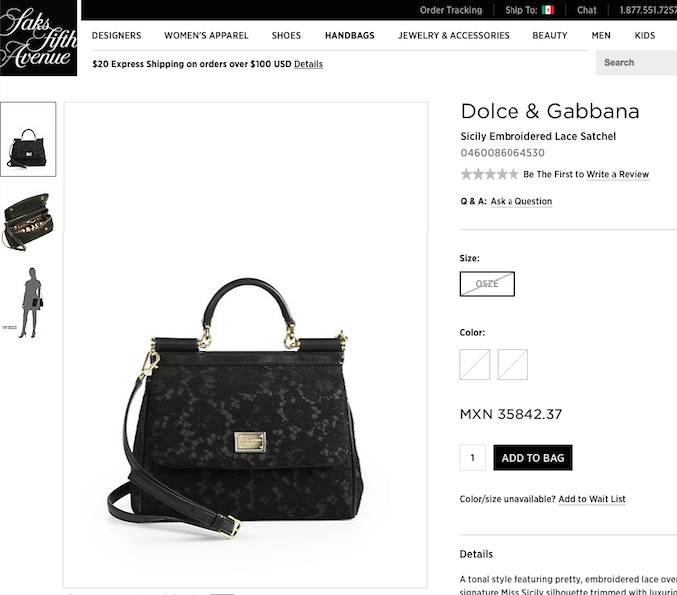Image resolution: width=677 pixels, height=595 pixels.
Task: Click the star rating icons
Action: tap(489, 174)
